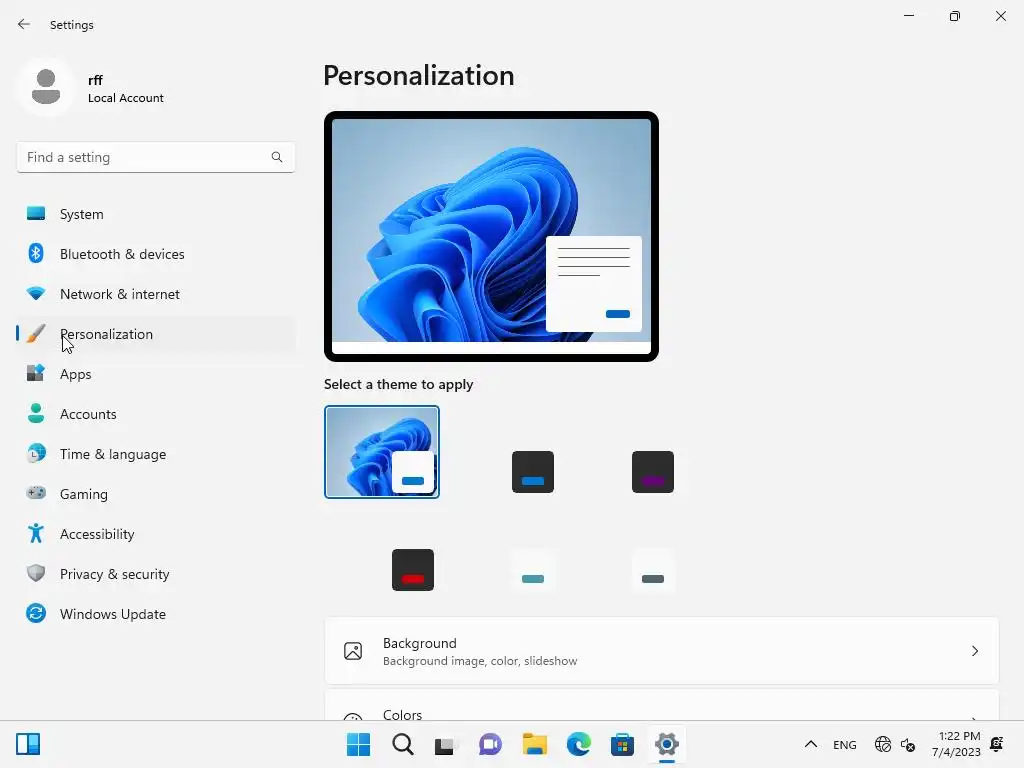The width and height of the screenshot is (1024, 768).
Task: Open Accounts settings
Action: click(x=156, y=414)
